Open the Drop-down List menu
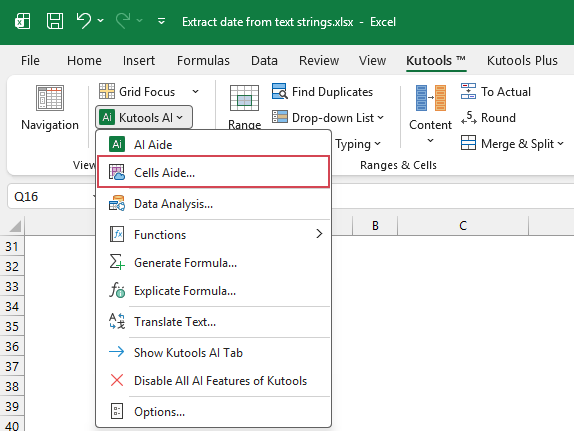The height and width of the screenshot is (431, 574). (x=328, y=118)
